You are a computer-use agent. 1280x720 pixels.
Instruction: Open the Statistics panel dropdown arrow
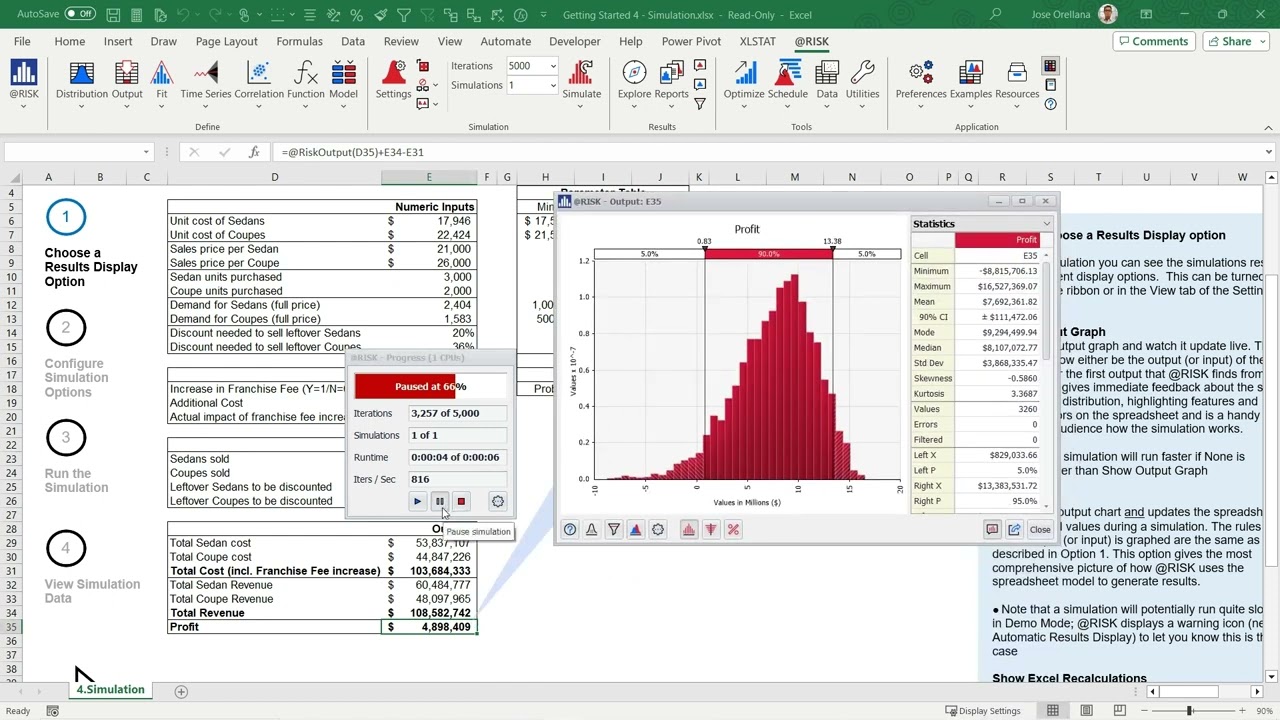(x=1047, y=224)
